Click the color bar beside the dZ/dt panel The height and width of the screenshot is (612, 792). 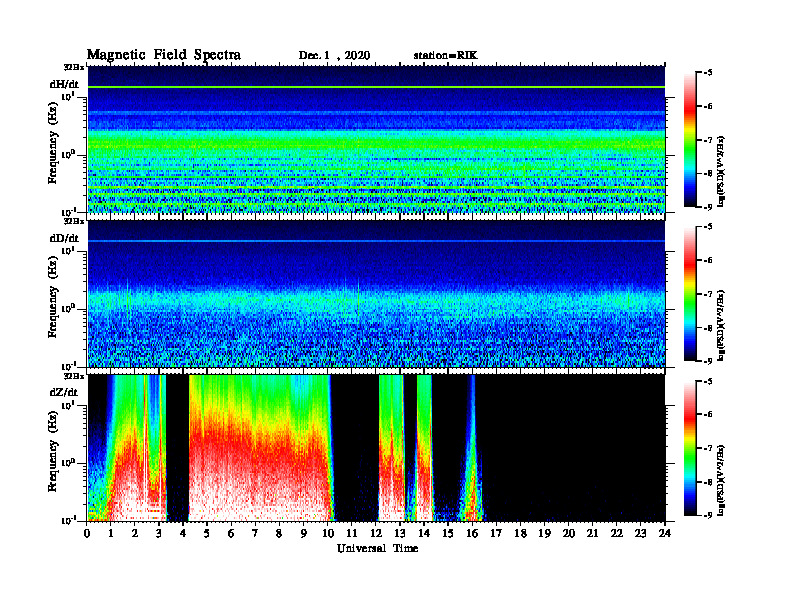689,447
